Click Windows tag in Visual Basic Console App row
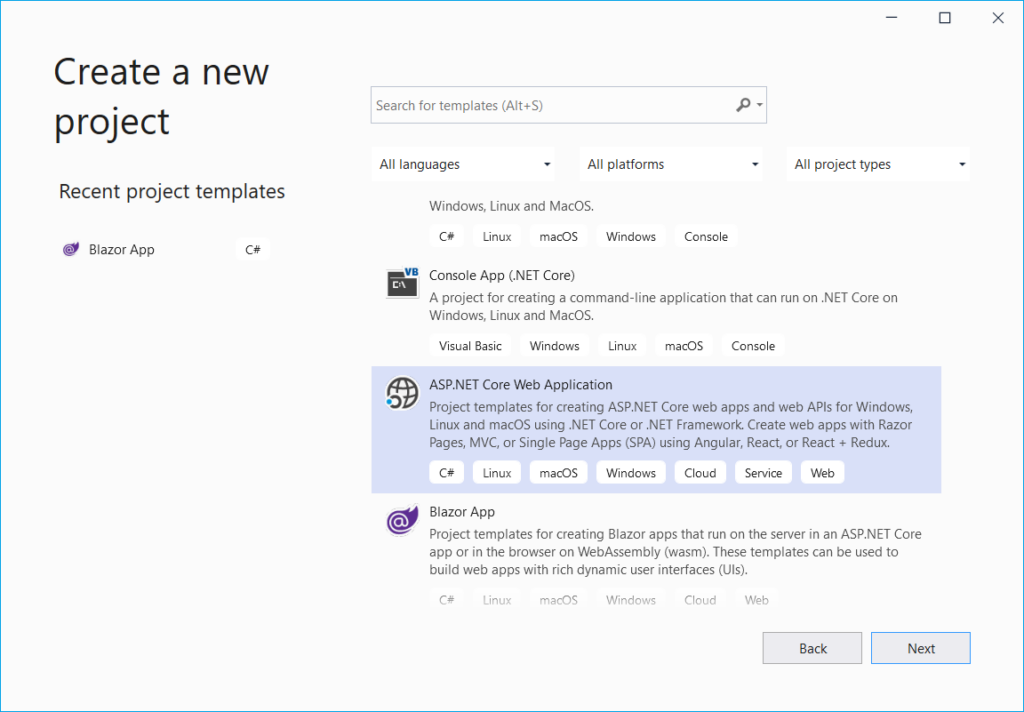 [554, 346]
